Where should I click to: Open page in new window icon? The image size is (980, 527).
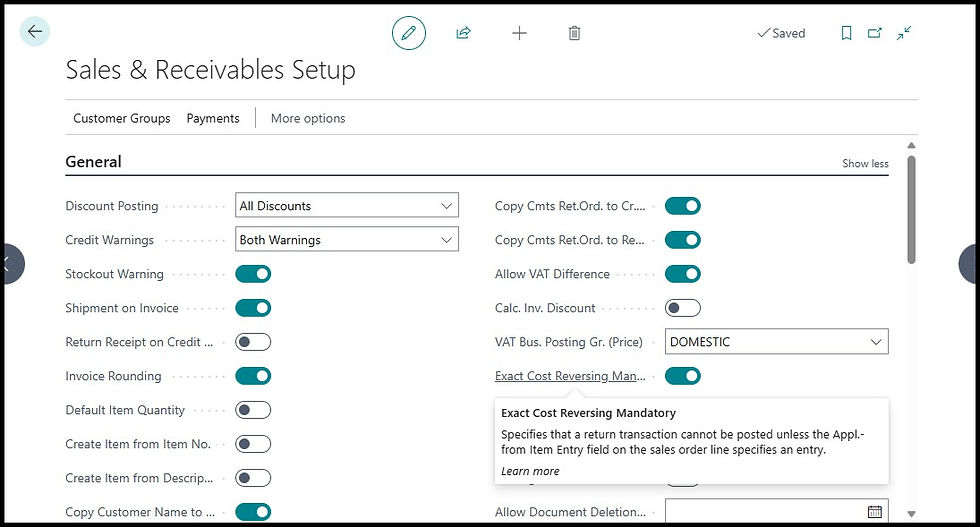(x=874, y=33)
